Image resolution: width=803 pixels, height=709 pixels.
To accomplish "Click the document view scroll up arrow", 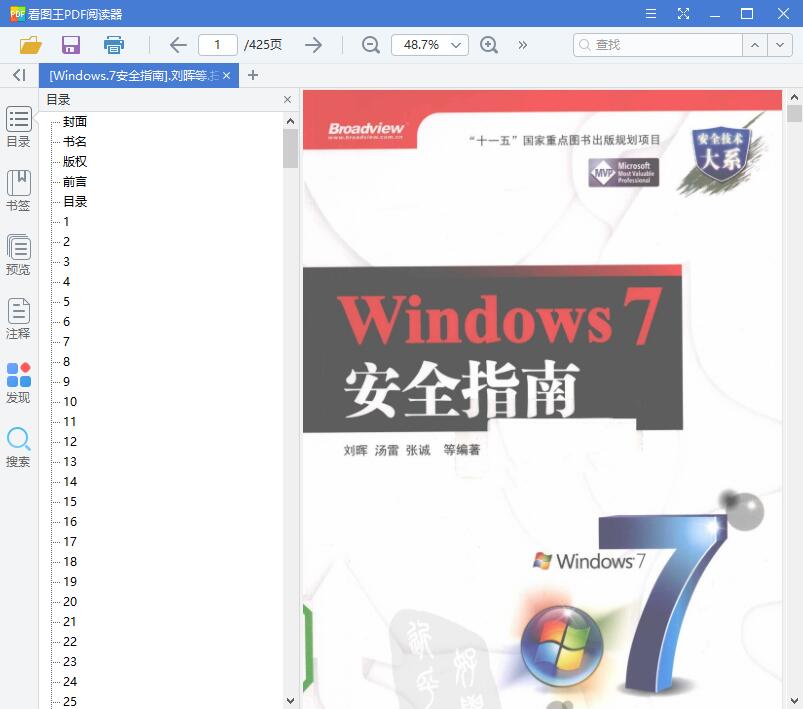I will (x=794, y=97).
